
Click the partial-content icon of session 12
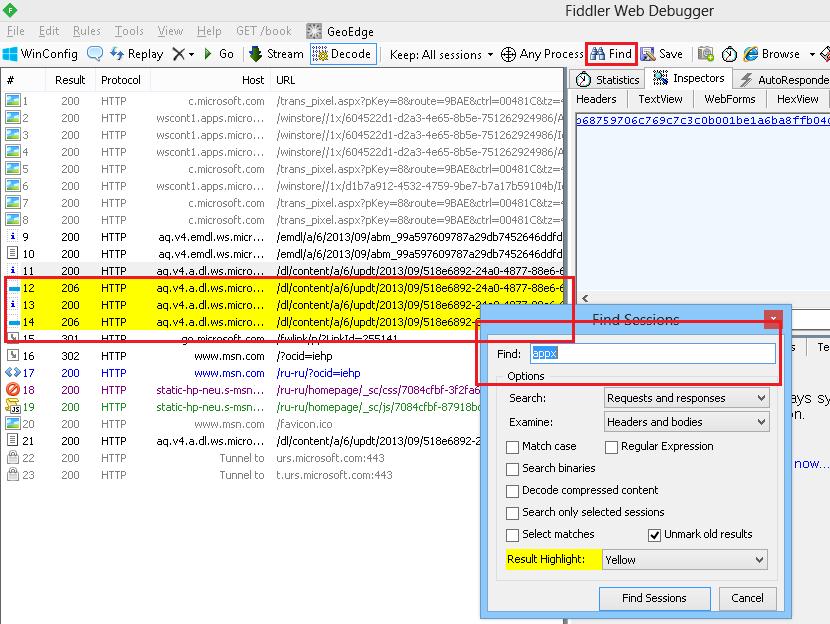point(14,288)
